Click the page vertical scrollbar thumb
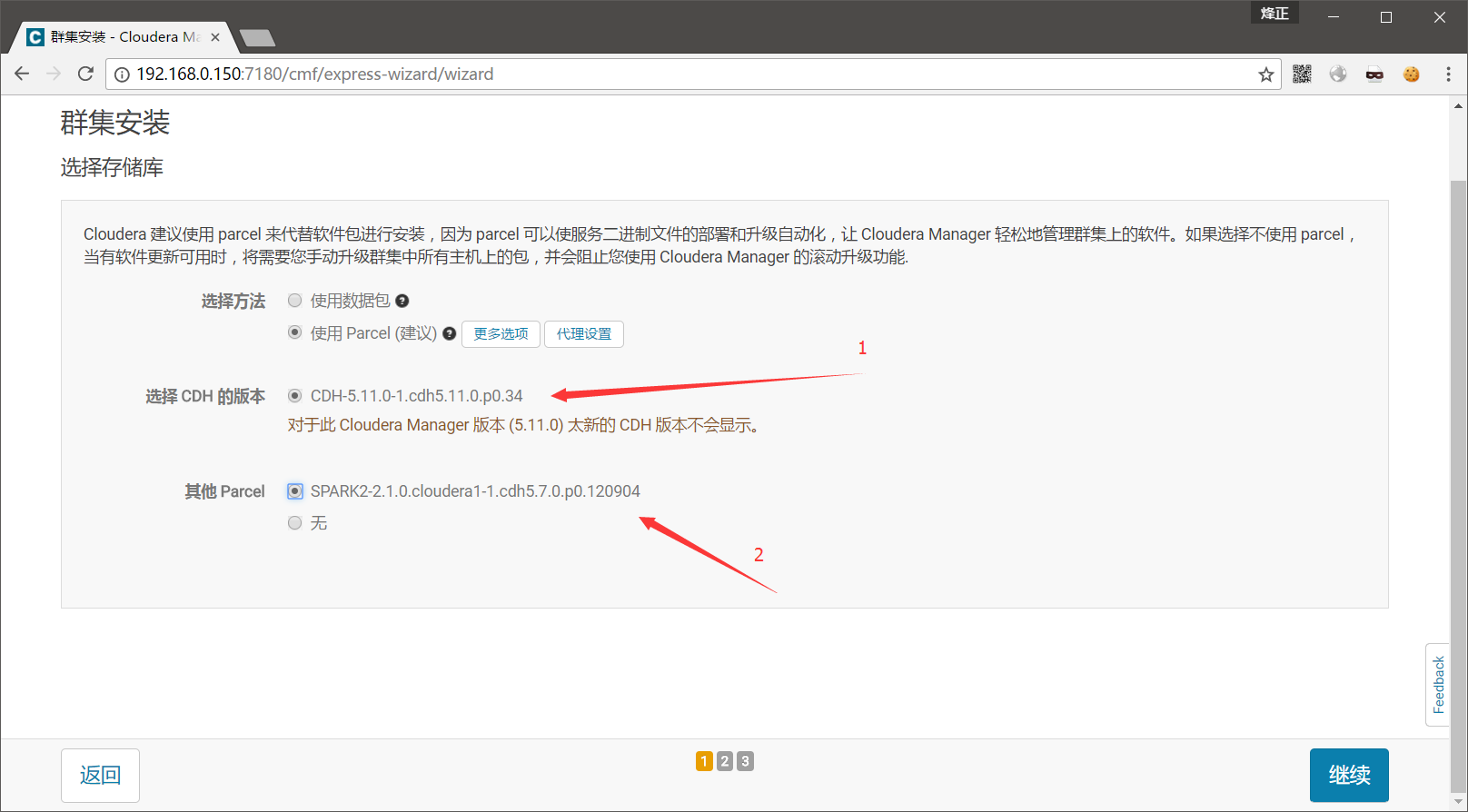The width and height of the screenshot is (1468, 812). [1458, 486]
